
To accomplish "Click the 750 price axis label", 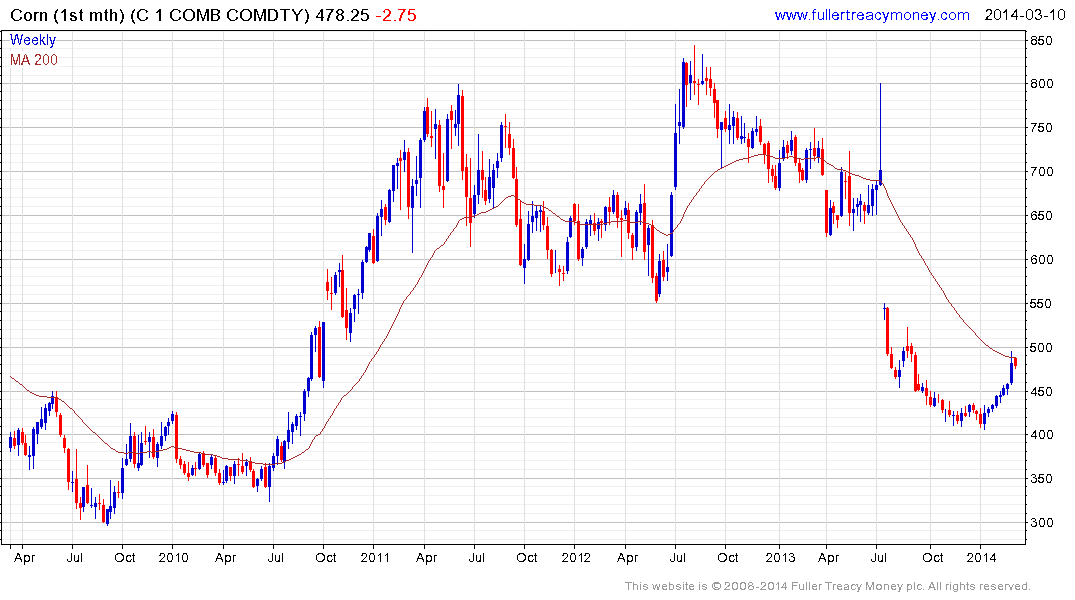I will [x=1041, y=128].
